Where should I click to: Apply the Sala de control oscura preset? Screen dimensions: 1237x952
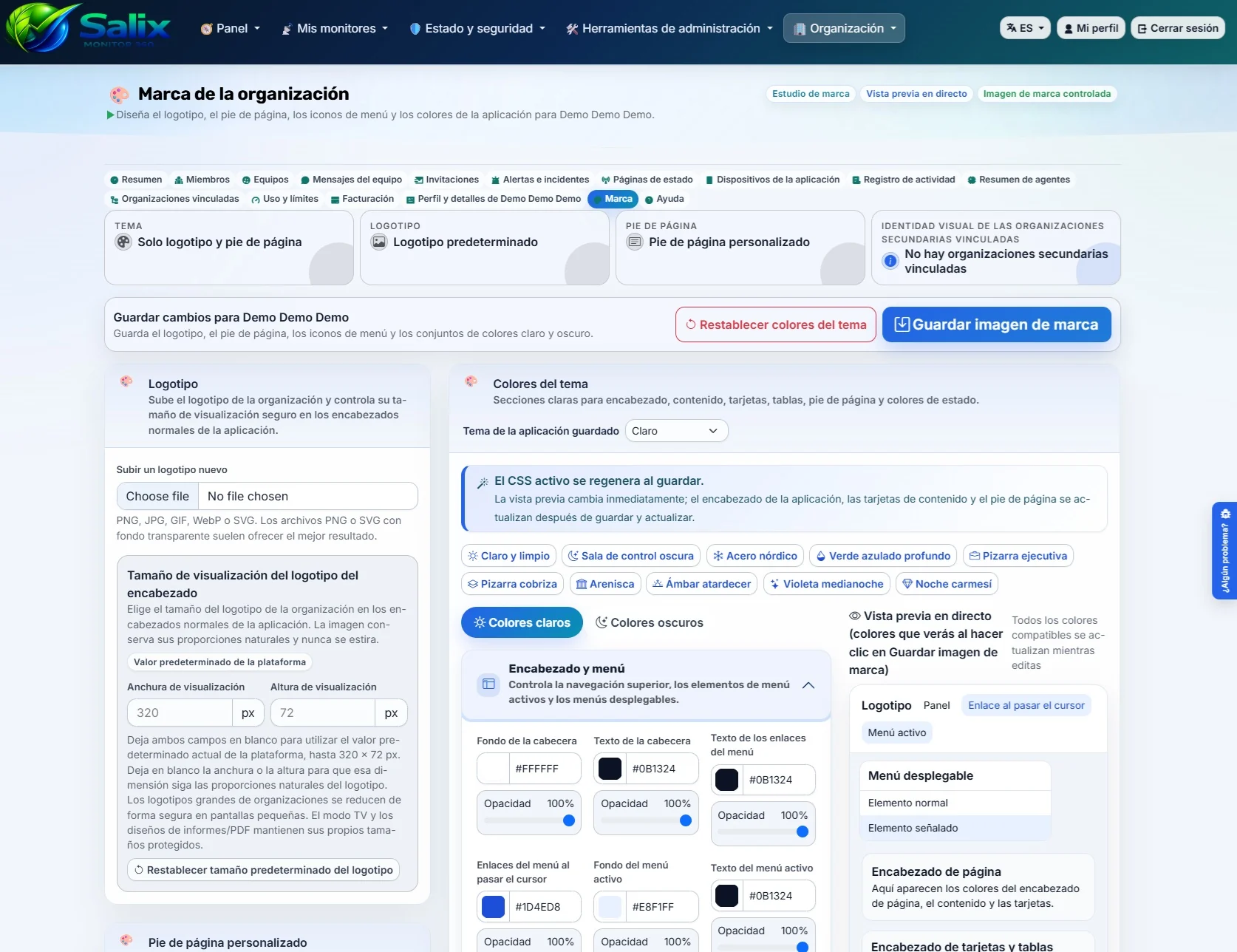tap(630, 556)
